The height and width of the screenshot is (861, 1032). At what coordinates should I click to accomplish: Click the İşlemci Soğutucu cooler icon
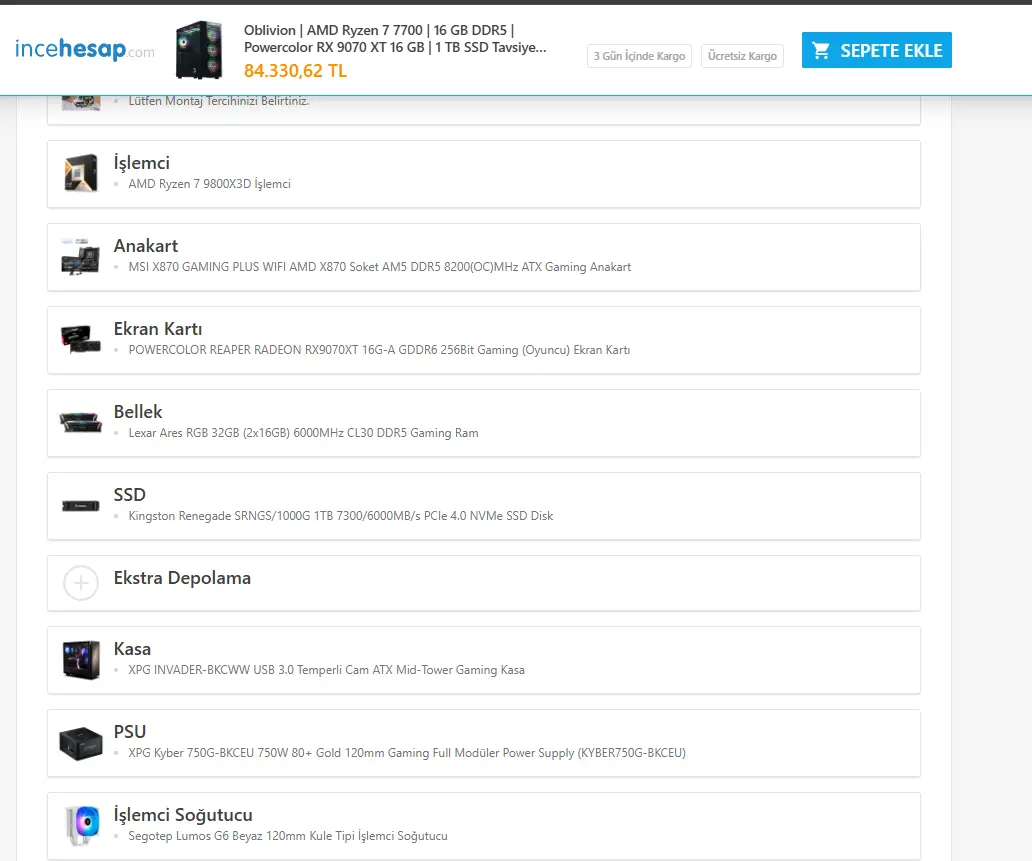82,825
